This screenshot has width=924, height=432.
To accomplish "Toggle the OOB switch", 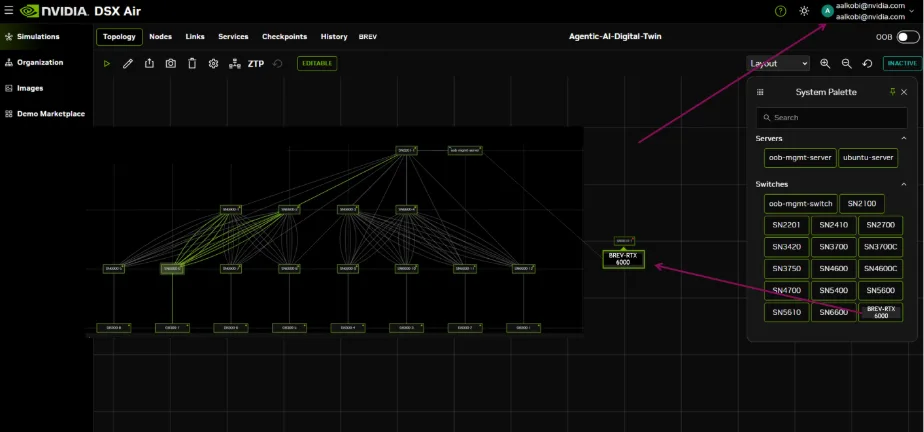I will (908, 37).
